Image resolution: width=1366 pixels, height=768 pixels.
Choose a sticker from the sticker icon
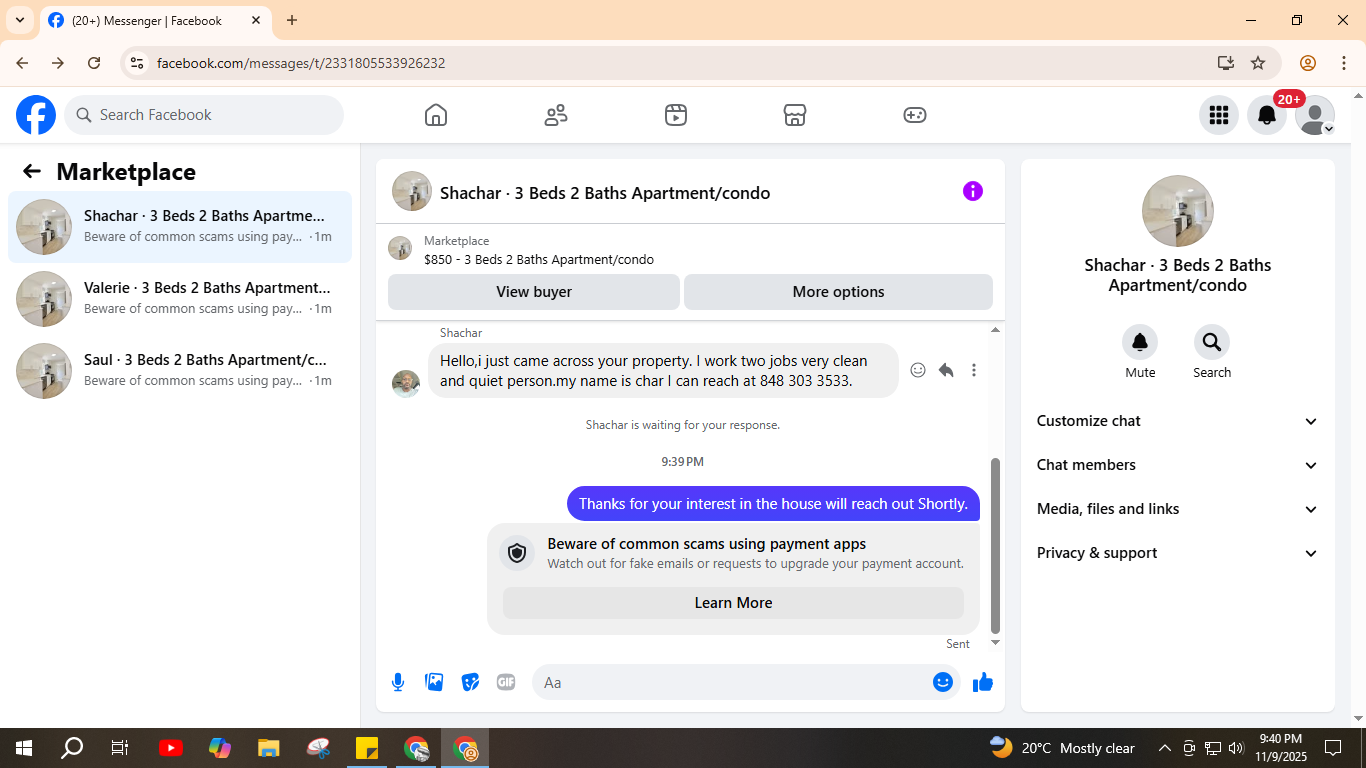point(470,682)
